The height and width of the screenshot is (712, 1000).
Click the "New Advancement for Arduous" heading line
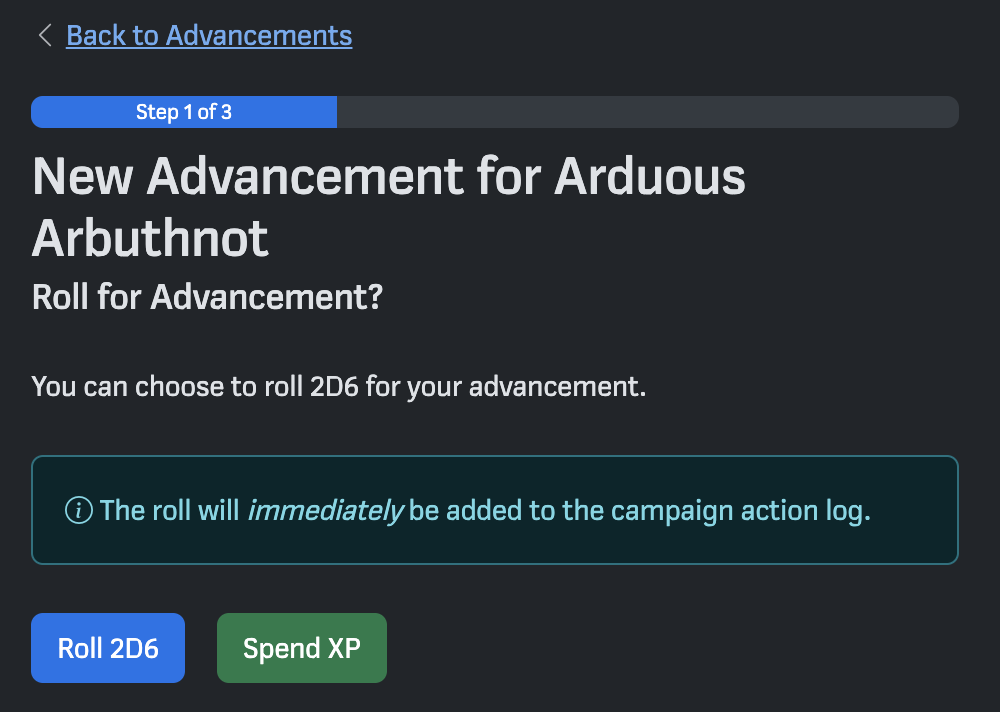click(389, 178)
